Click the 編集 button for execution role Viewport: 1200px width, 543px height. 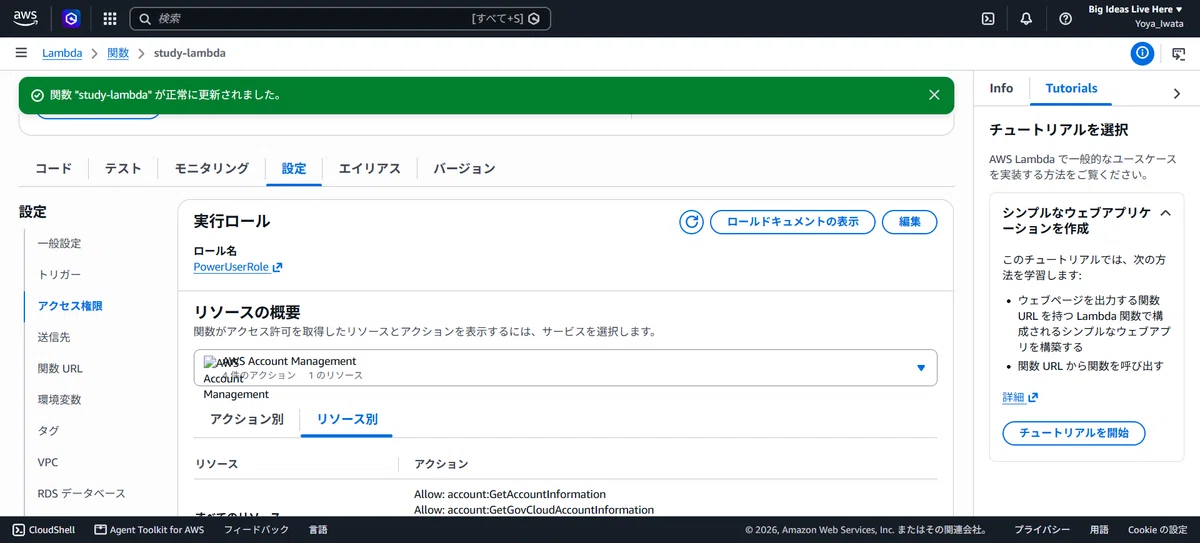(x=910, y=222)
